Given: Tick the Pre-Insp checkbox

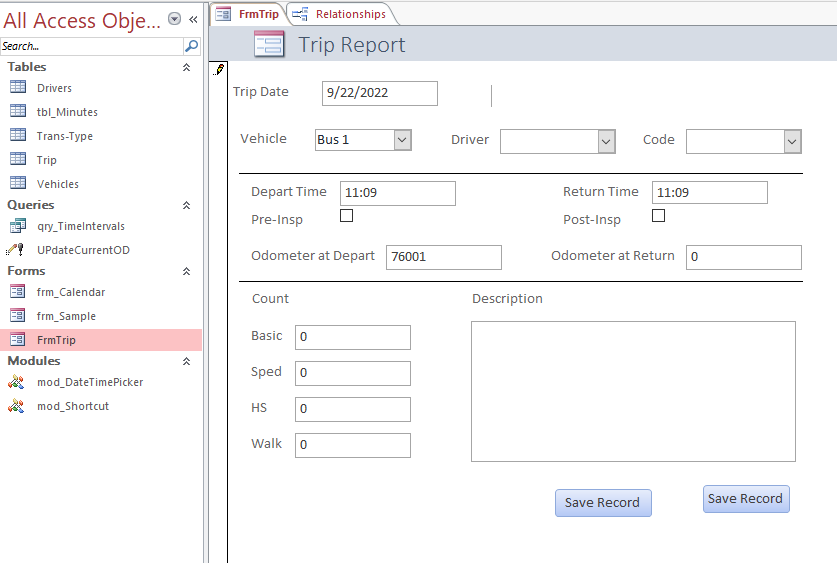Looking at the screenshot, I should [347, 215].
